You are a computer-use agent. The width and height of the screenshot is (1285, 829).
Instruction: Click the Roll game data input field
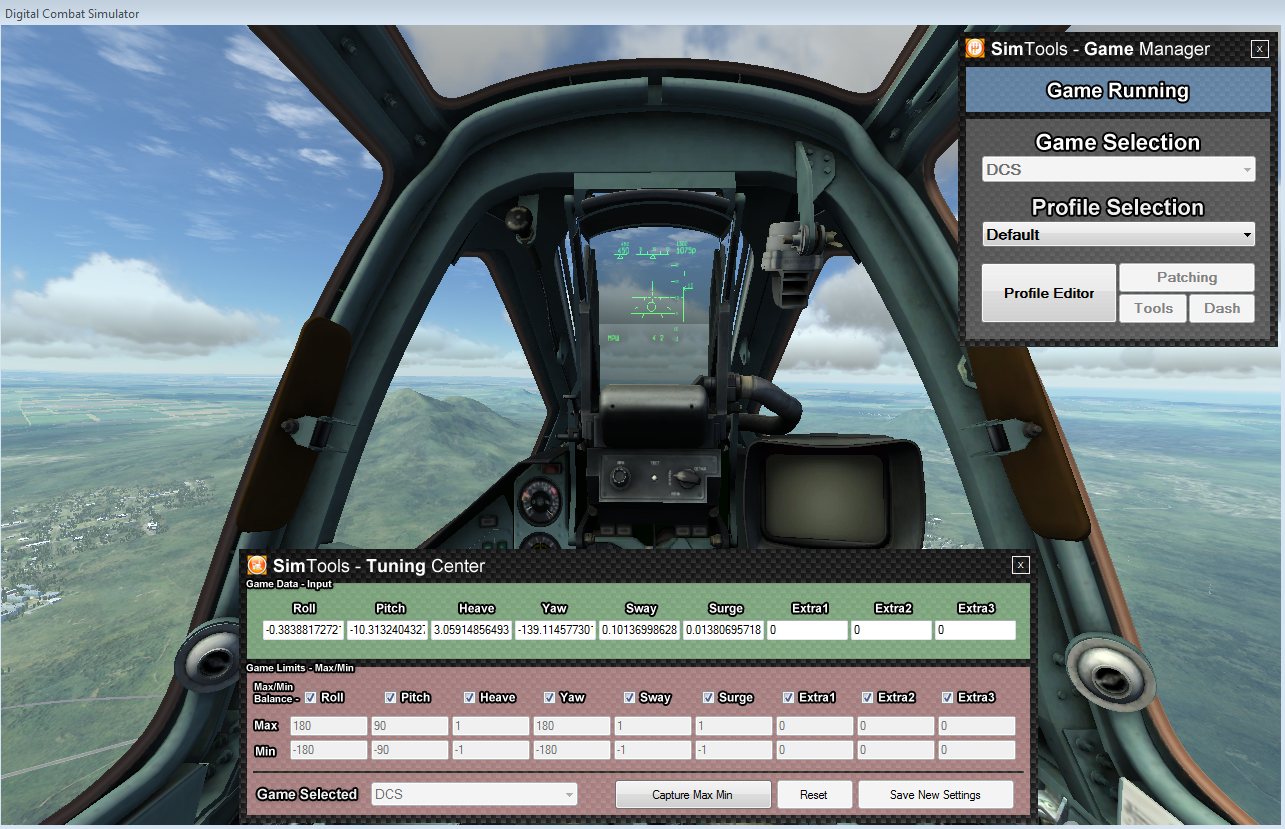tap(304, 630)
